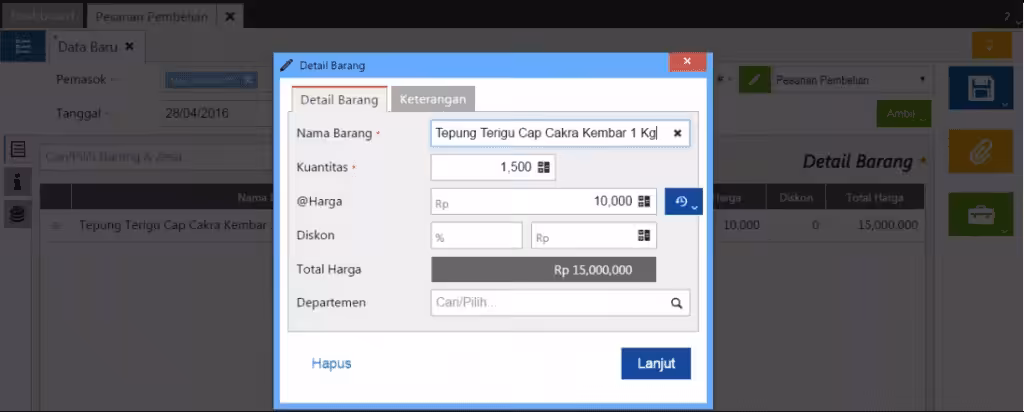Click the Tepung Terigu Cap Cakra Kembar table row
1024x412 pixels.
(482, 225)
